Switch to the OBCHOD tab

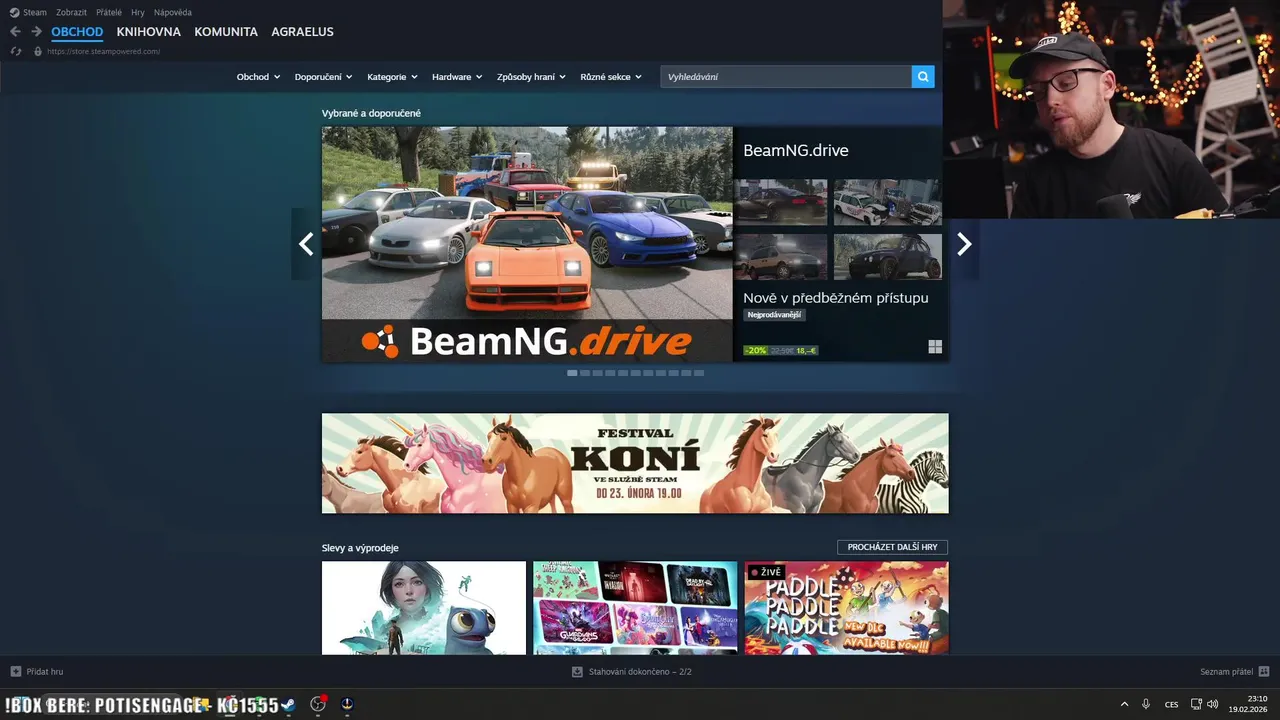pyautogui.click(x=77, y=32)
